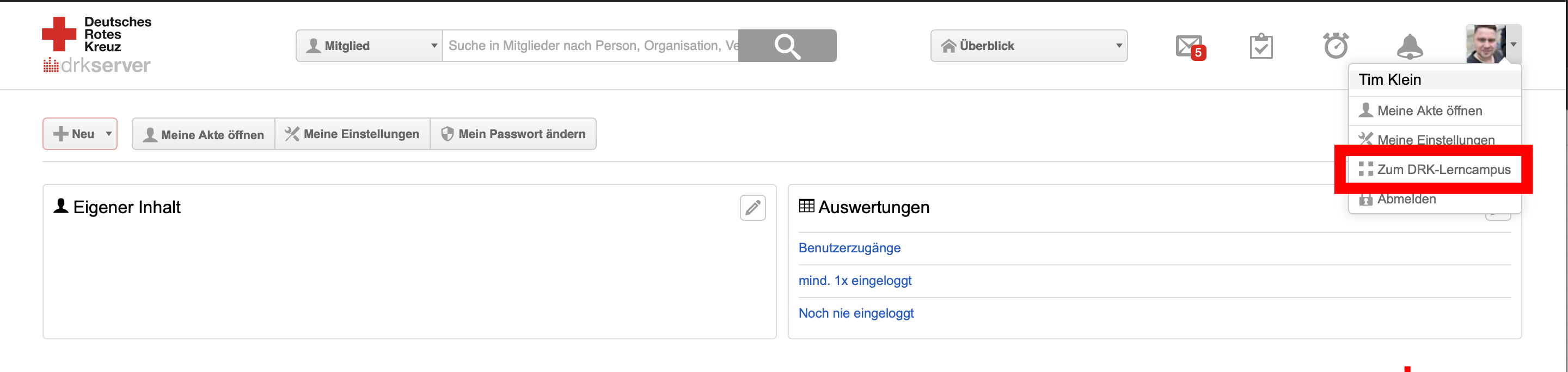Open the messages envelope icon with badge

click(1190, 46)
